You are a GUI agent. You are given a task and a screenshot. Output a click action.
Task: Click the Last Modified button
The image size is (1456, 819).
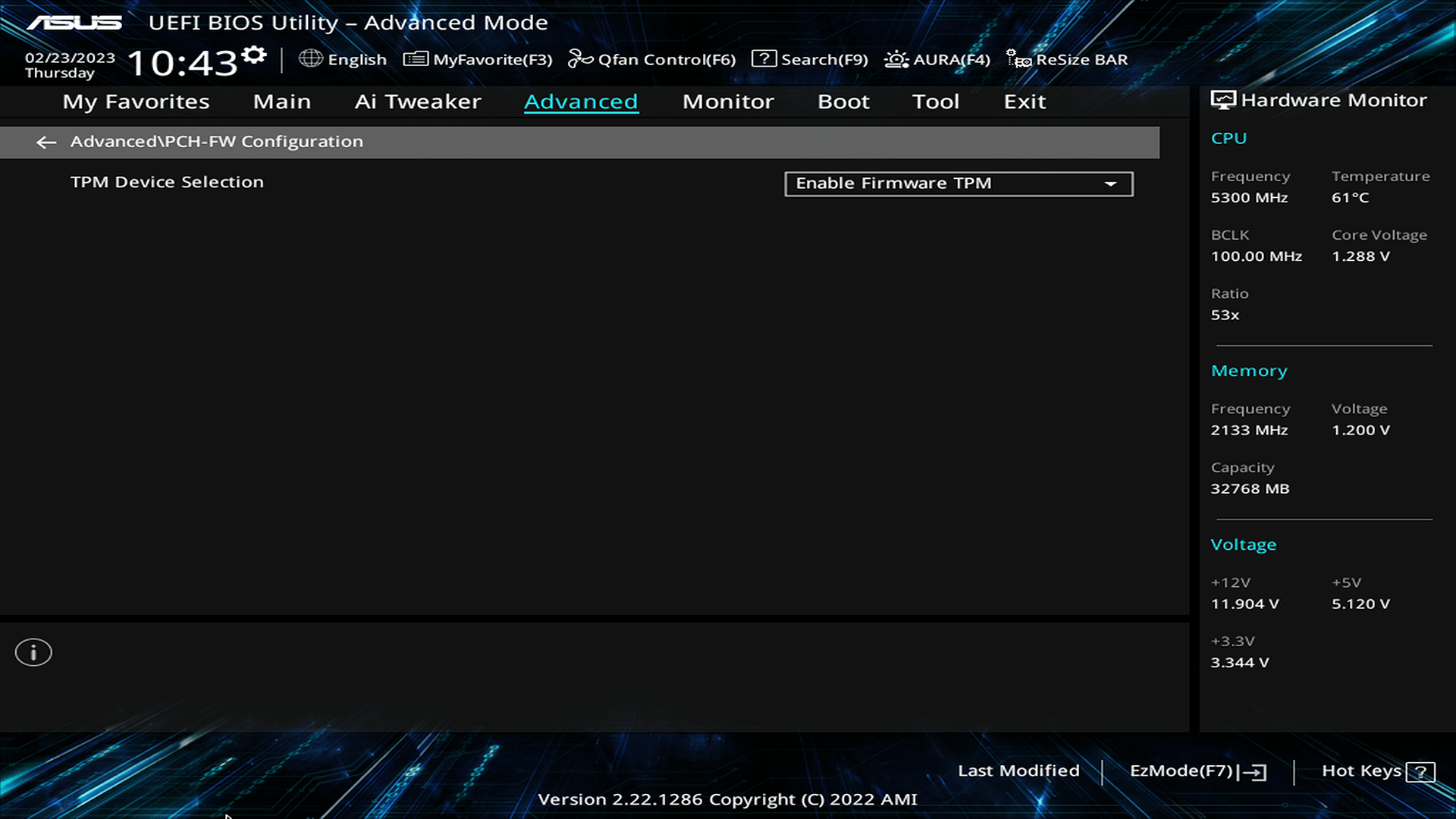pos(1018,770)
